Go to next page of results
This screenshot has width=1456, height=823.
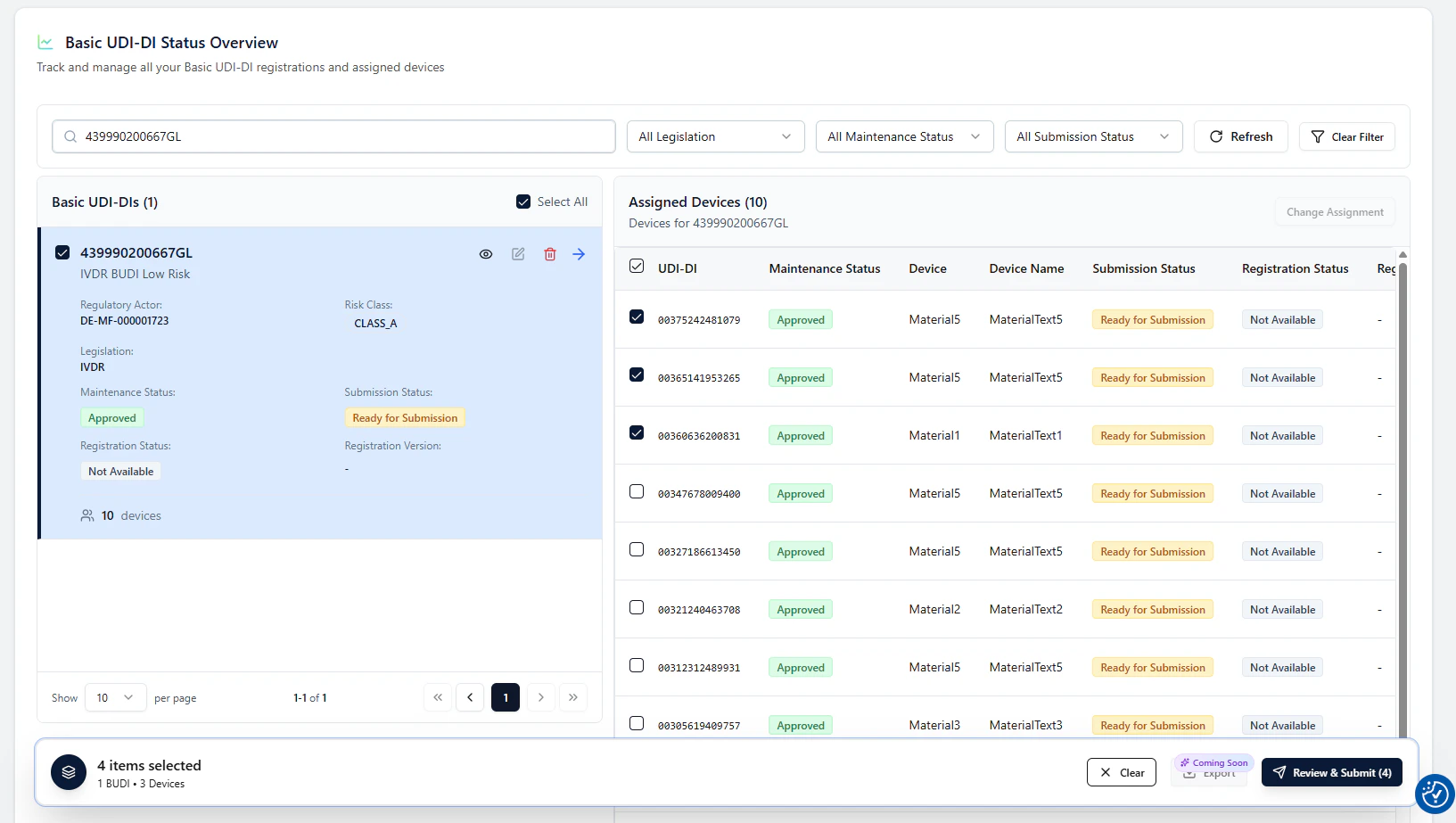(540, 697)
